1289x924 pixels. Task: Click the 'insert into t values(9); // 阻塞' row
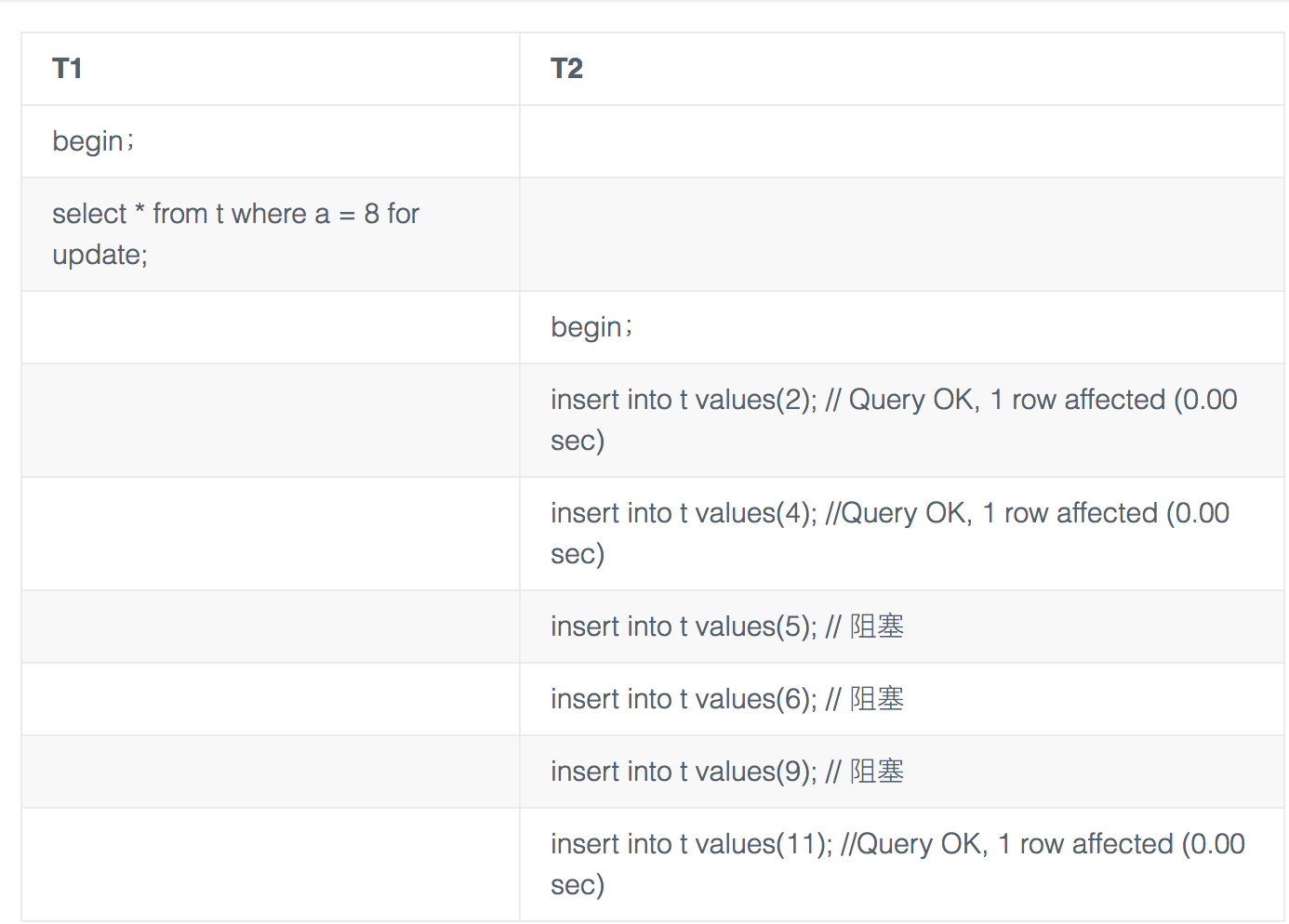(652, 772)
